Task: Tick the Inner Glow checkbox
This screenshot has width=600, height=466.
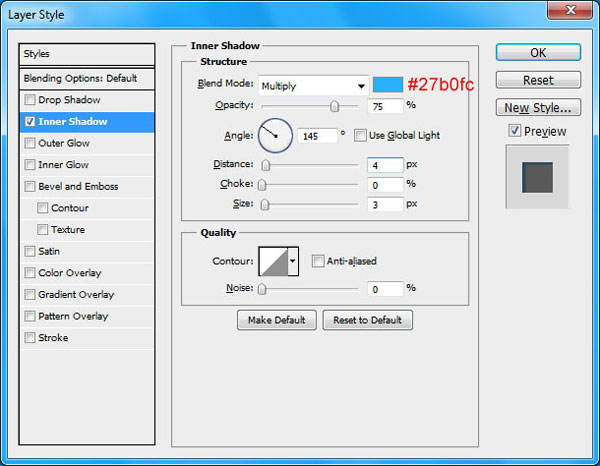Action: (30, 165)
